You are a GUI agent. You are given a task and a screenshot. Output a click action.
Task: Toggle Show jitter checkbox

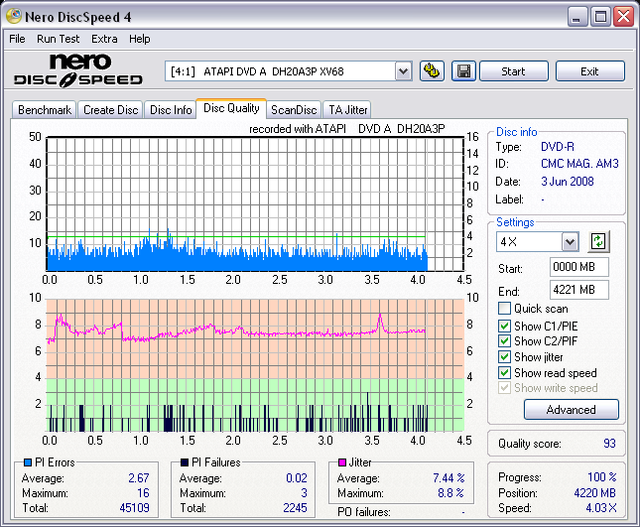click(x=504, y=357)
